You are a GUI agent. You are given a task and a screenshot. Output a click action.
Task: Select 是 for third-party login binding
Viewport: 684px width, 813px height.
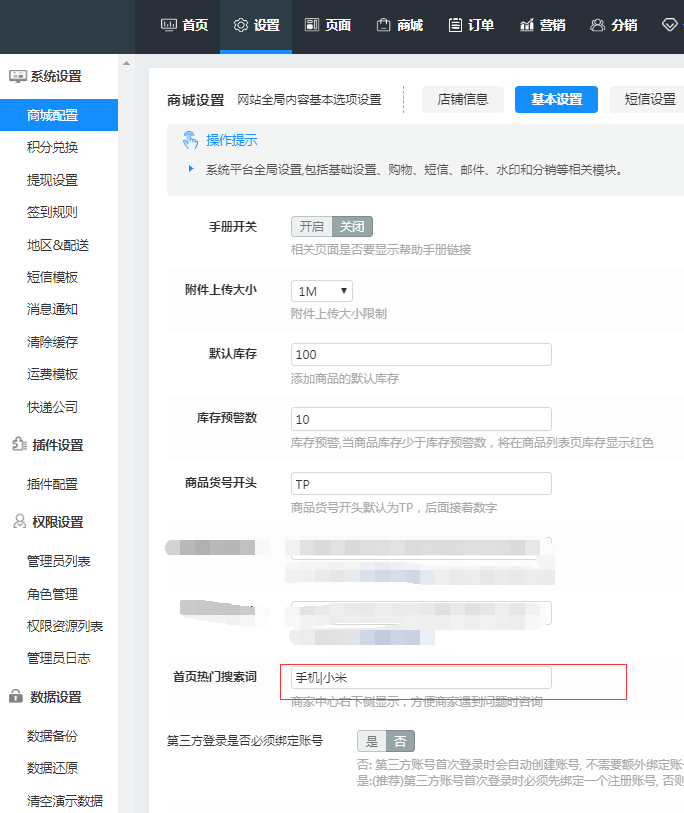372,741
